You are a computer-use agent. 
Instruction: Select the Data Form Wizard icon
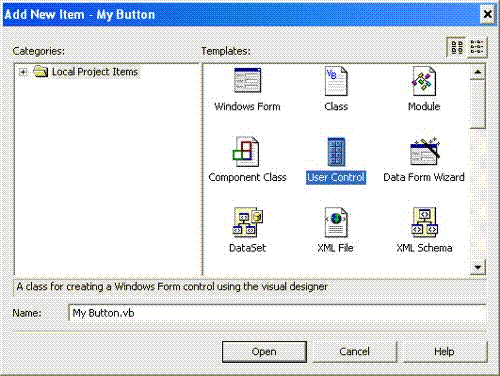[x=425, y=152]
